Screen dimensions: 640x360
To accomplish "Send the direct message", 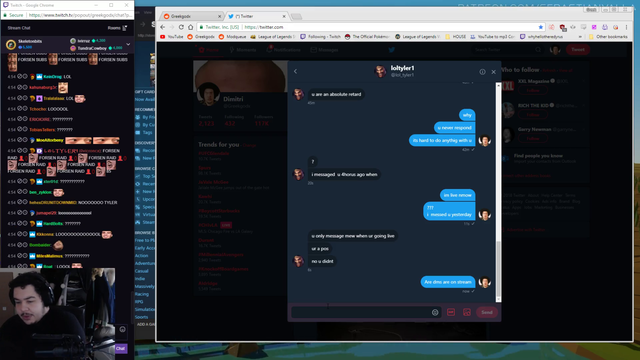I will pyautogui.click(x=487, y=312).
